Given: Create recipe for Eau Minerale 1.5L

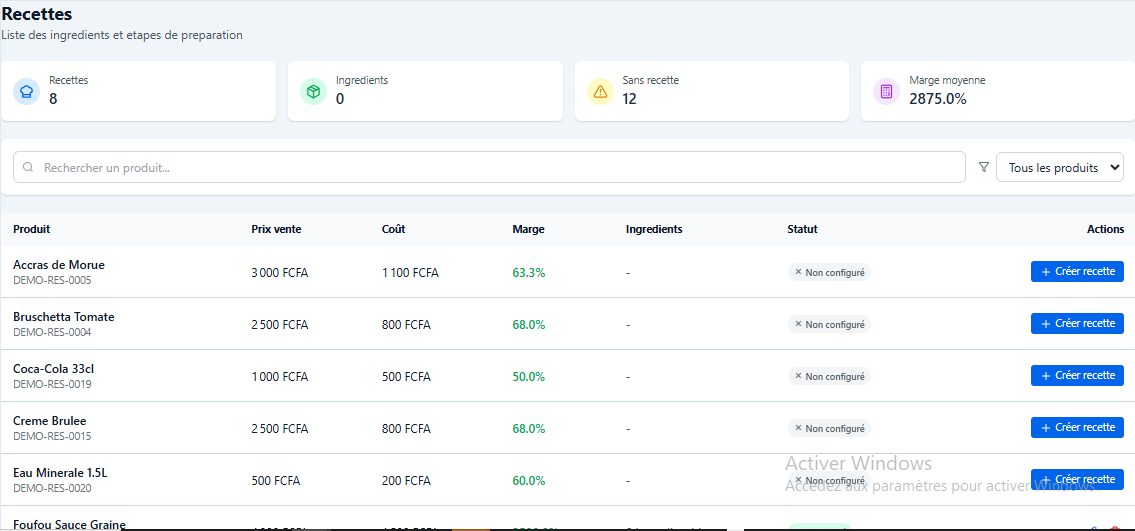Looking at the screenshot, I should click(1077, 480).
